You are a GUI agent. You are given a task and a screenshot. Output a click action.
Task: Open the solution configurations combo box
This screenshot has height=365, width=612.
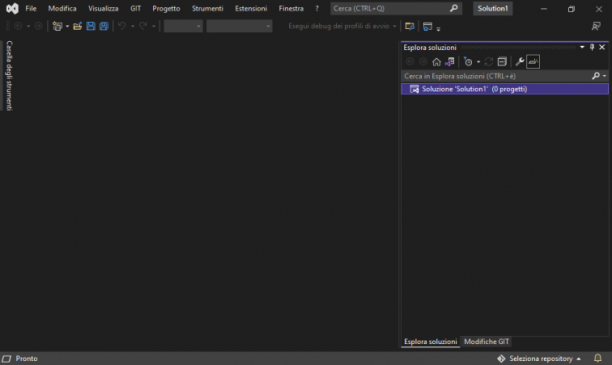(183, 26)
